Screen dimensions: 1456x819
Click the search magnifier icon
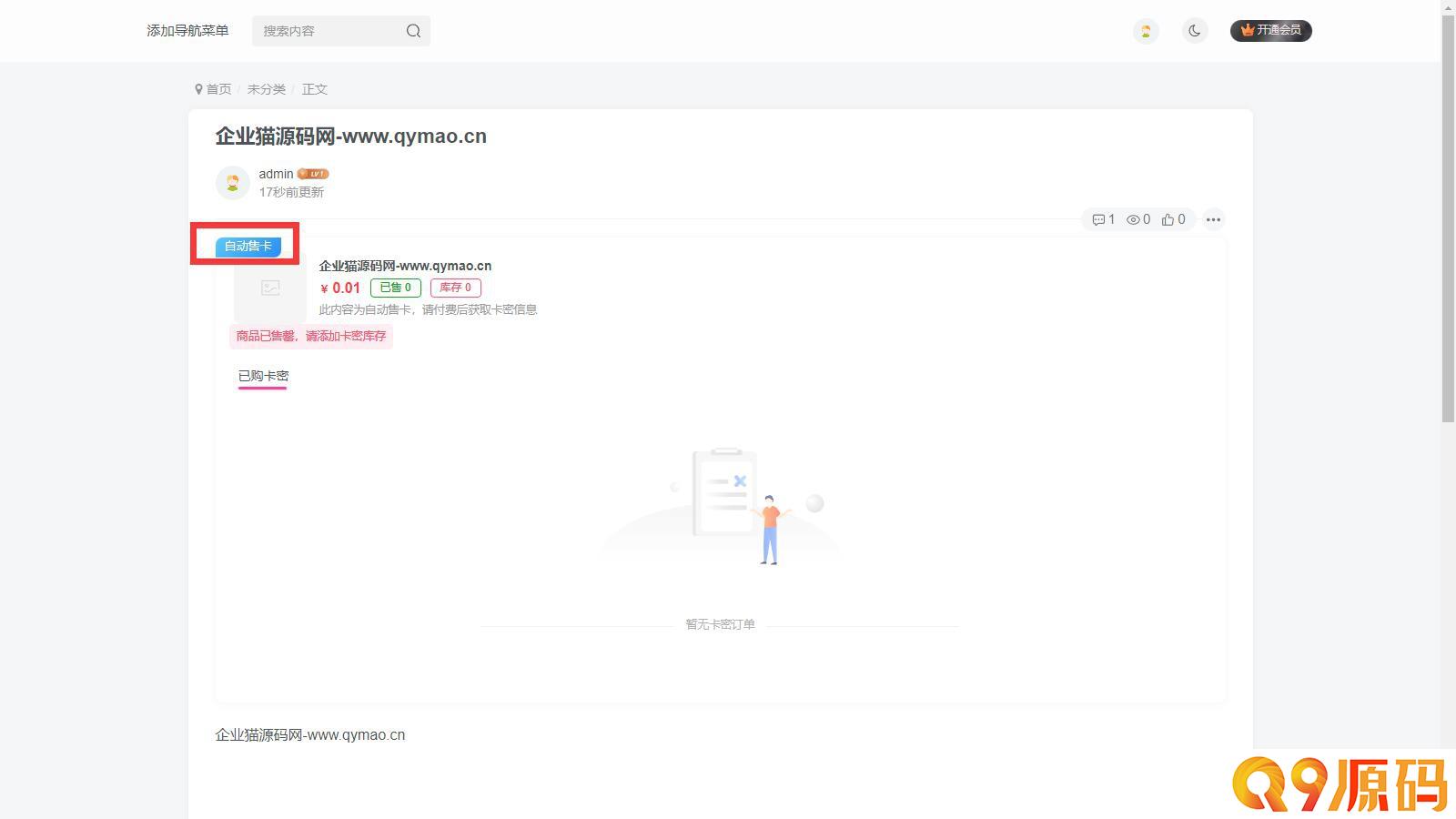click(x=413, y=31)
